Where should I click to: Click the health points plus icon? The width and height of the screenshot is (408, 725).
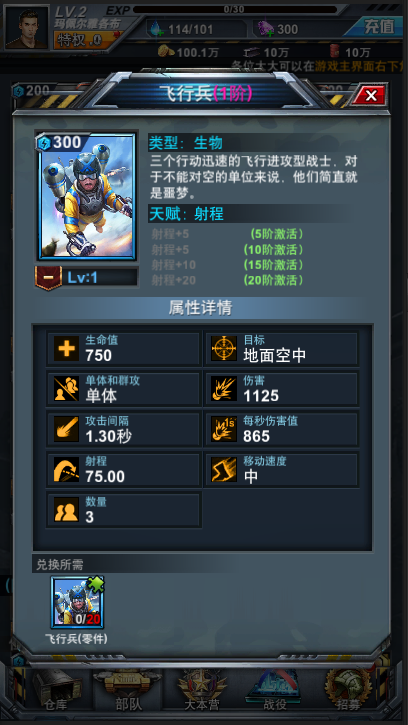[x=66, y=349]
